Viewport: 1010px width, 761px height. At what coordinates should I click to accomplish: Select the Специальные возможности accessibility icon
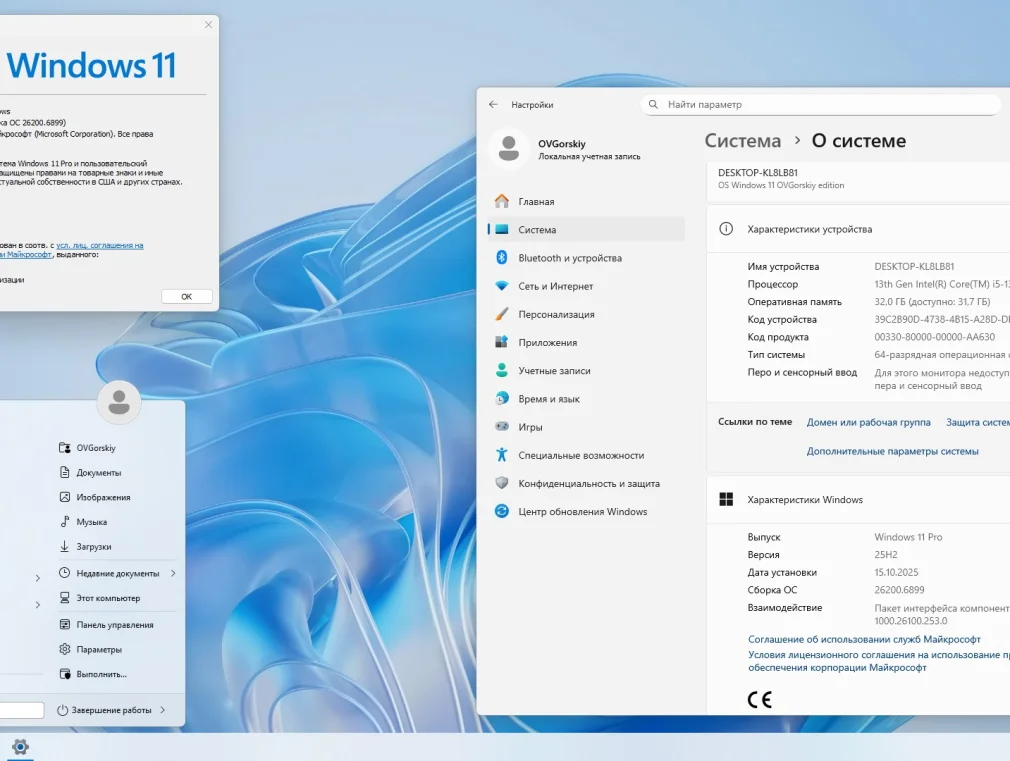point(502,455)
